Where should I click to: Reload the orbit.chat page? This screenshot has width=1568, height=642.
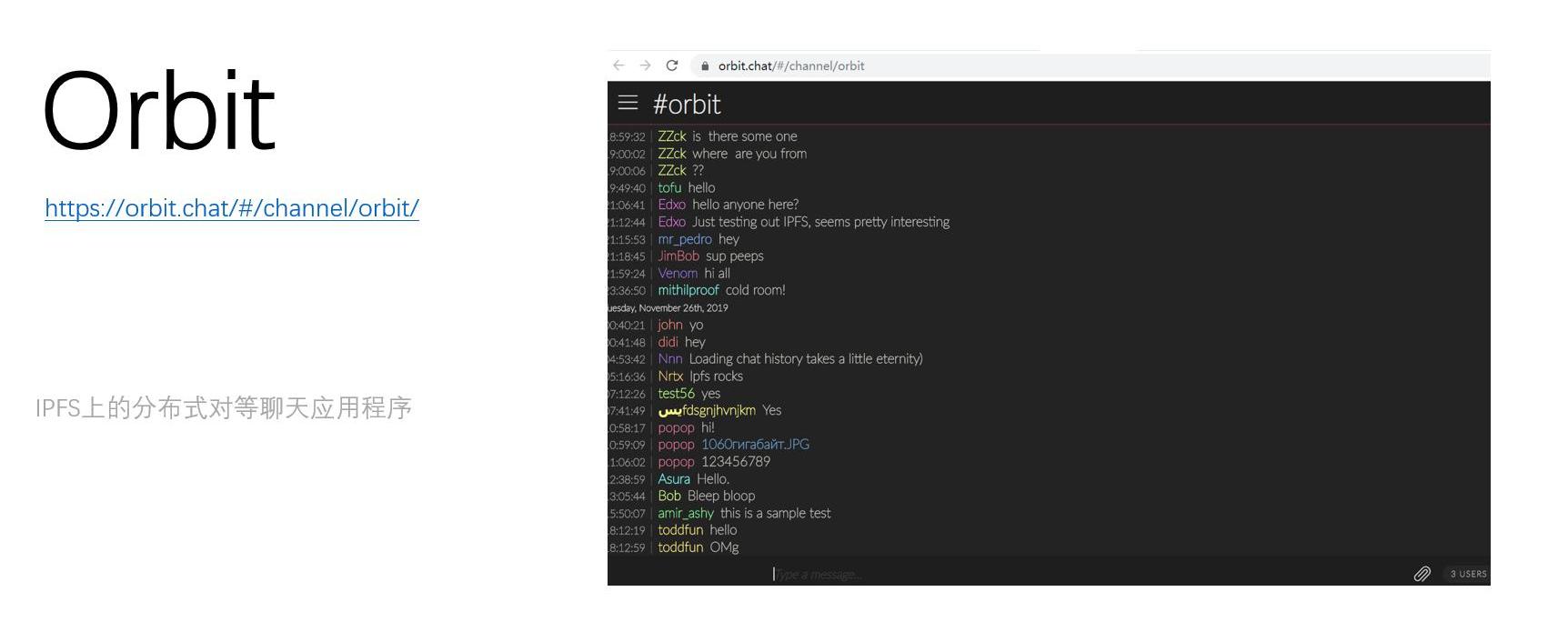click(672, 65)
